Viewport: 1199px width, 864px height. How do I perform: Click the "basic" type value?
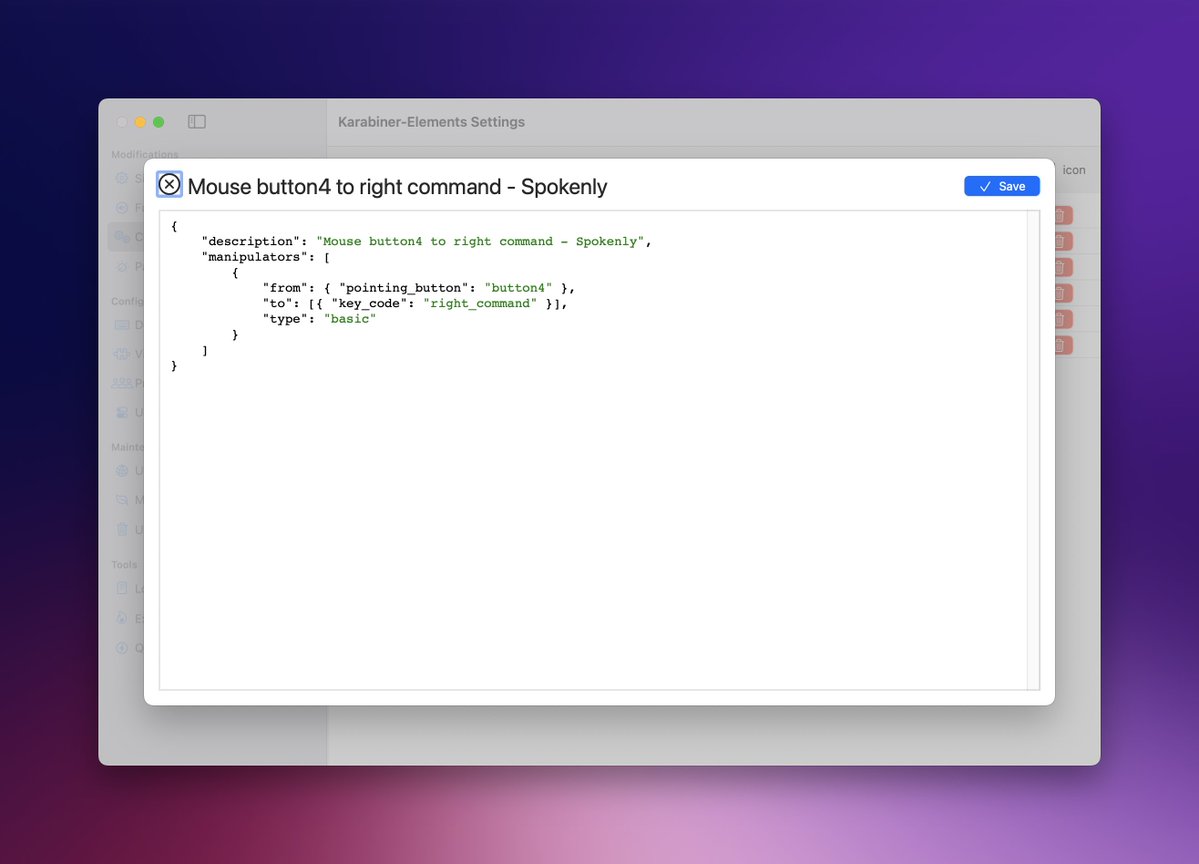click(349, 319)
